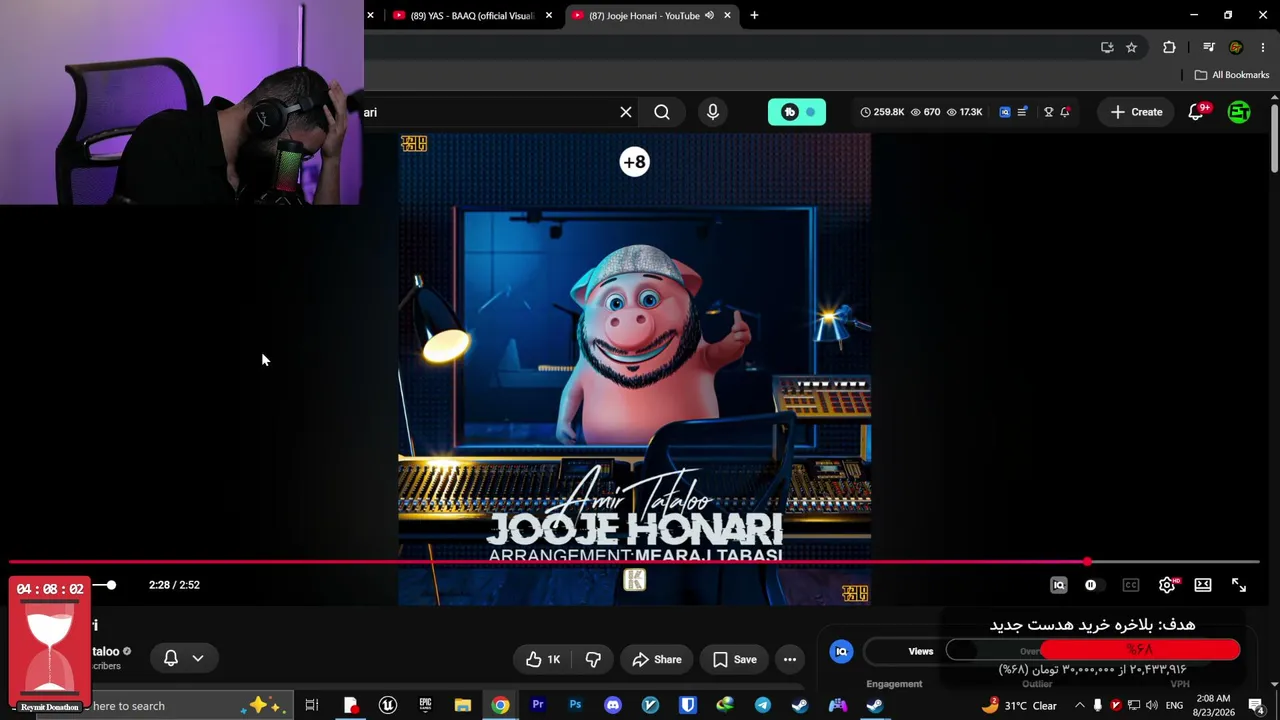The width and height of the screenshot is (1280, 720).
Task: Open the ET account avatar menu
Action: click(x=1239, y=112)
